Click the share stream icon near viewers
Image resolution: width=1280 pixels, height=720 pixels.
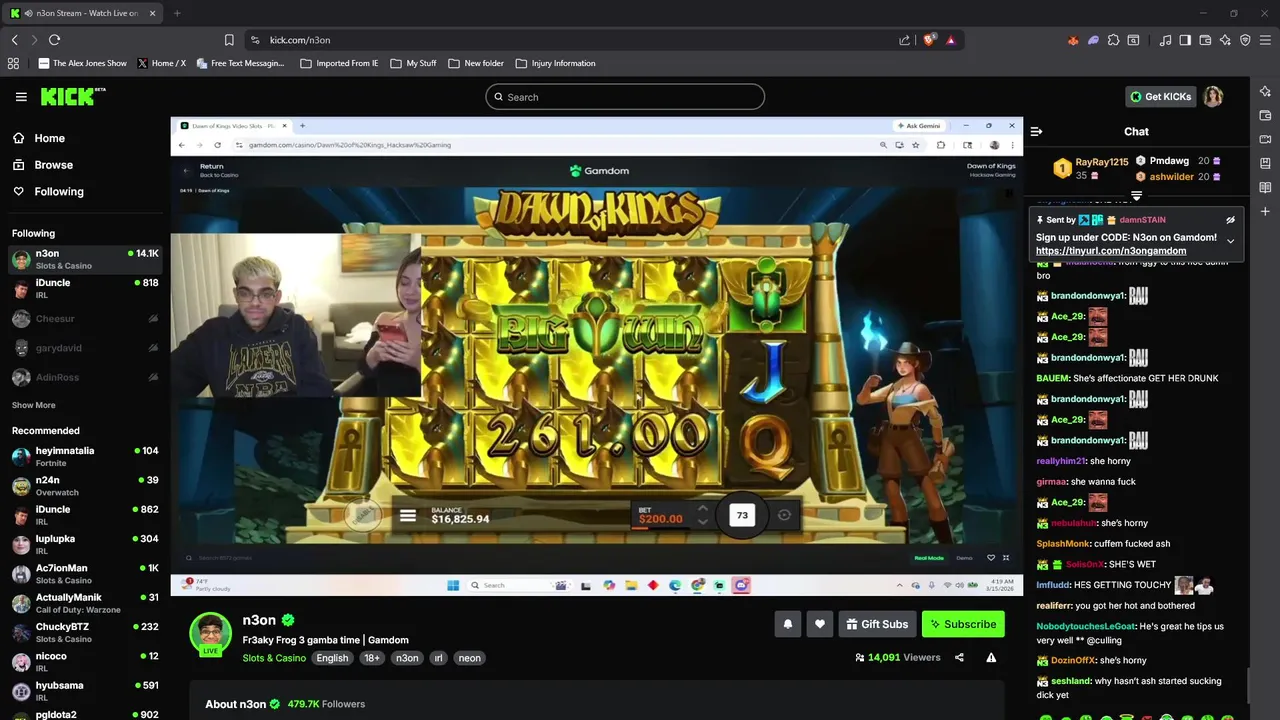tap(959, 657)
